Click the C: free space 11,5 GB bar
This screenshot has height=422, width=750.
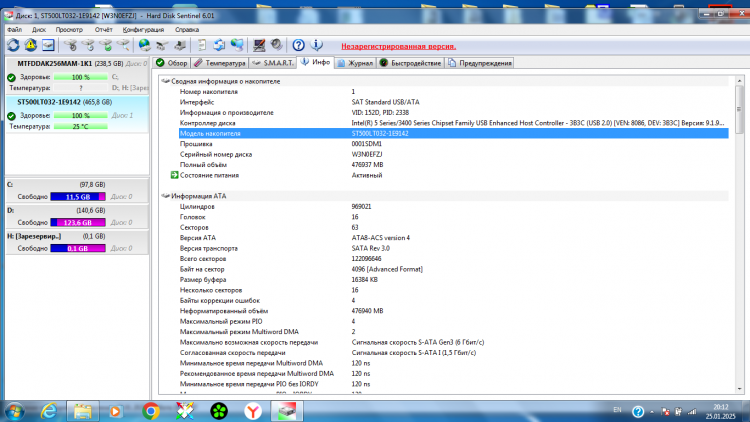coord(78,197)
